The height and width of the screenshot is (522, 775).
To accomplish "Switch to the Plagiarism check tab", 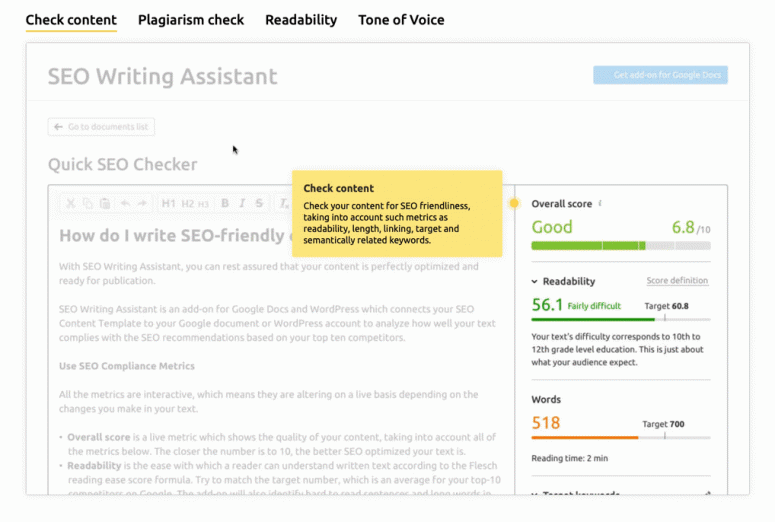I will pyautogui.click(x=191, y=20).
